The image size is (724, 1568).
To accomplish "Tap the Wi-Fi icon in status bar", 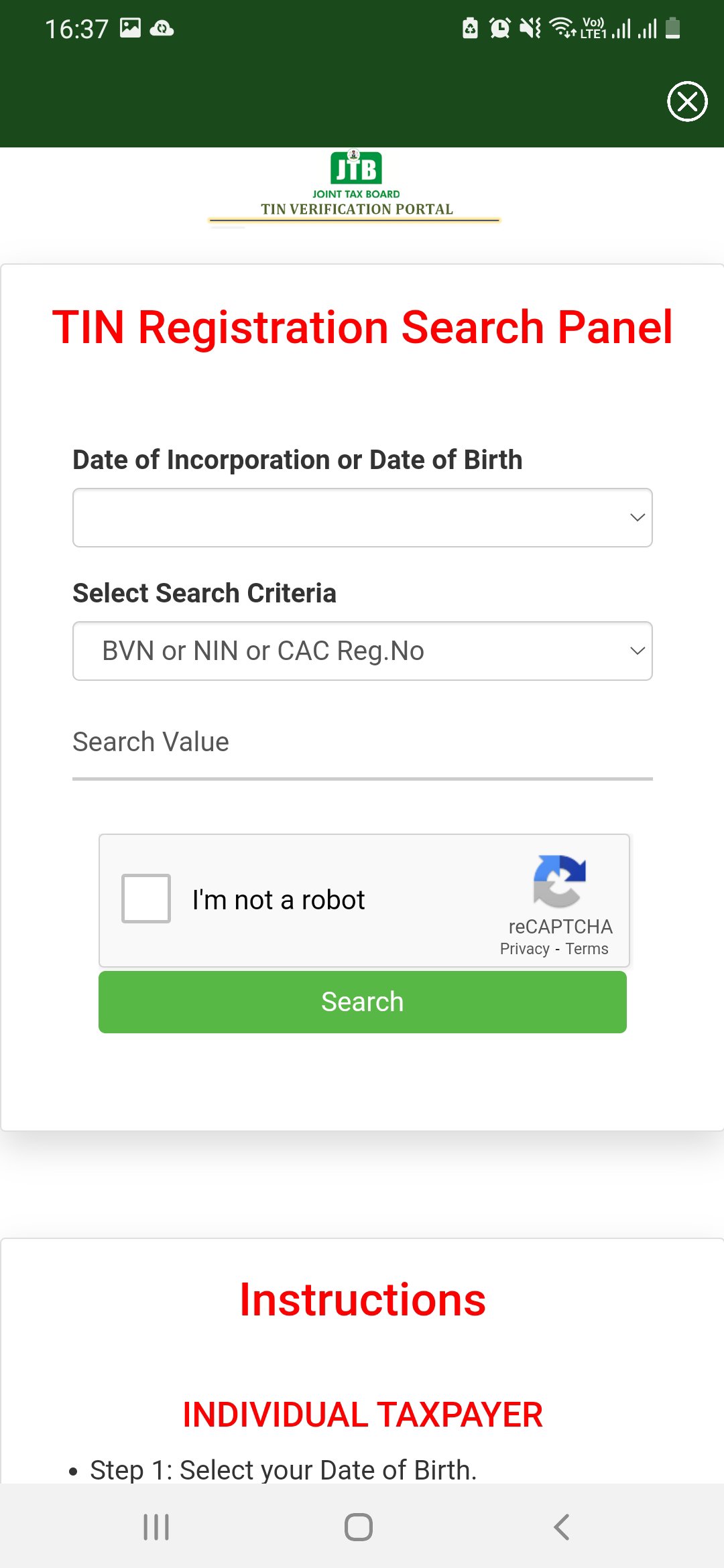I will (x=561, y=28).
